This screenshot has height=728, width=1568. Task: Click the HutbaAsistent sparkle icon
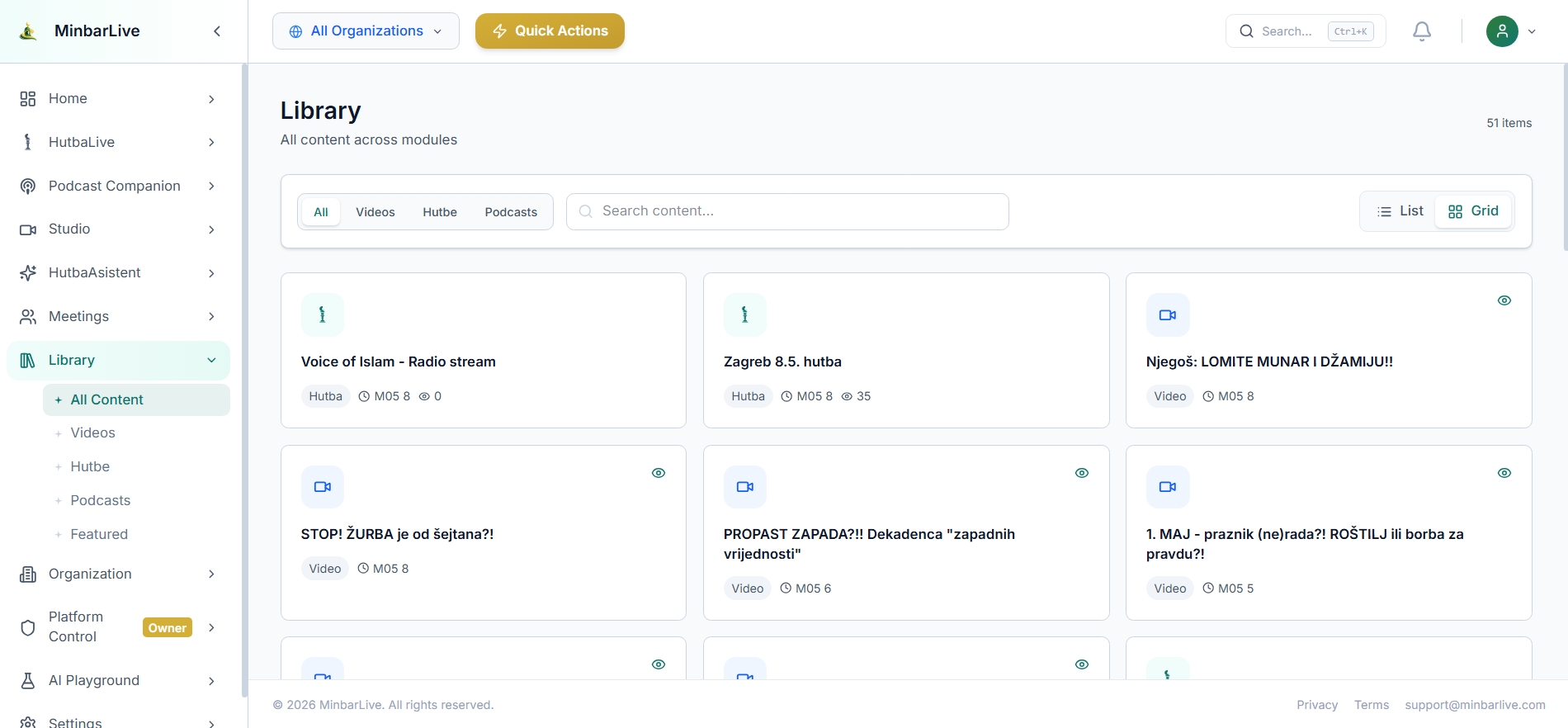click(x=28, y=273)
